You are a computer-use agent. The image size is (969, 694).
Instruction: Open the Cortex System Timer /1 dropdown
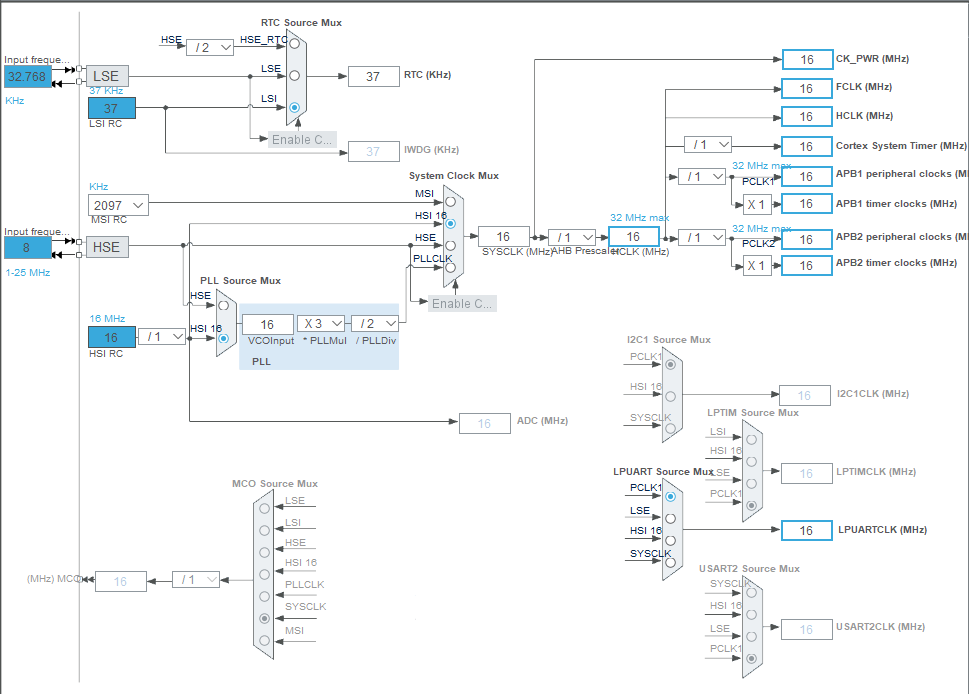coord(708,145)
